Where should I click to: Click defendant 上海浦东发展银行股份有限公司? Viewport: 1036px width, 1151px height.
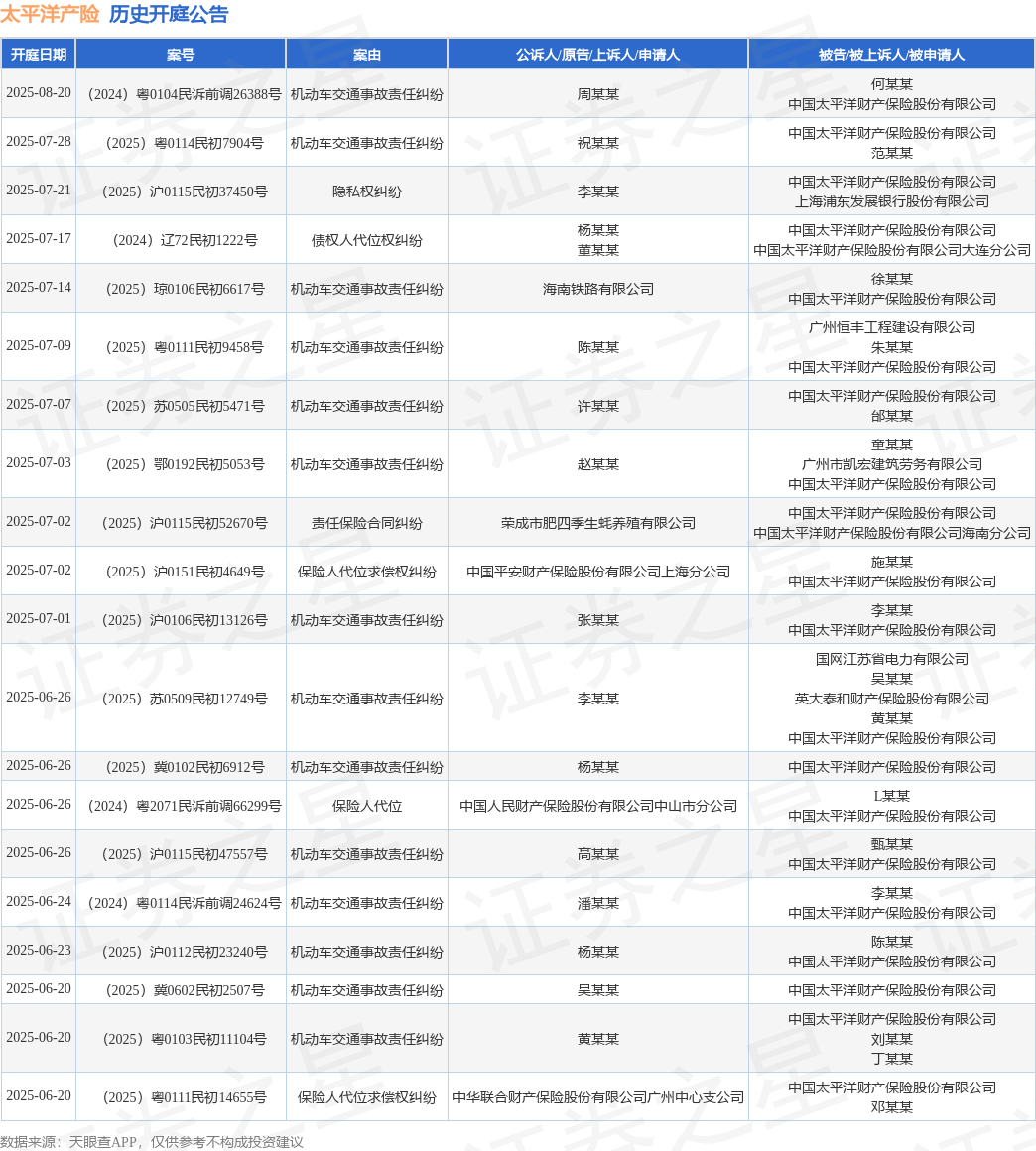coord(891,201)
